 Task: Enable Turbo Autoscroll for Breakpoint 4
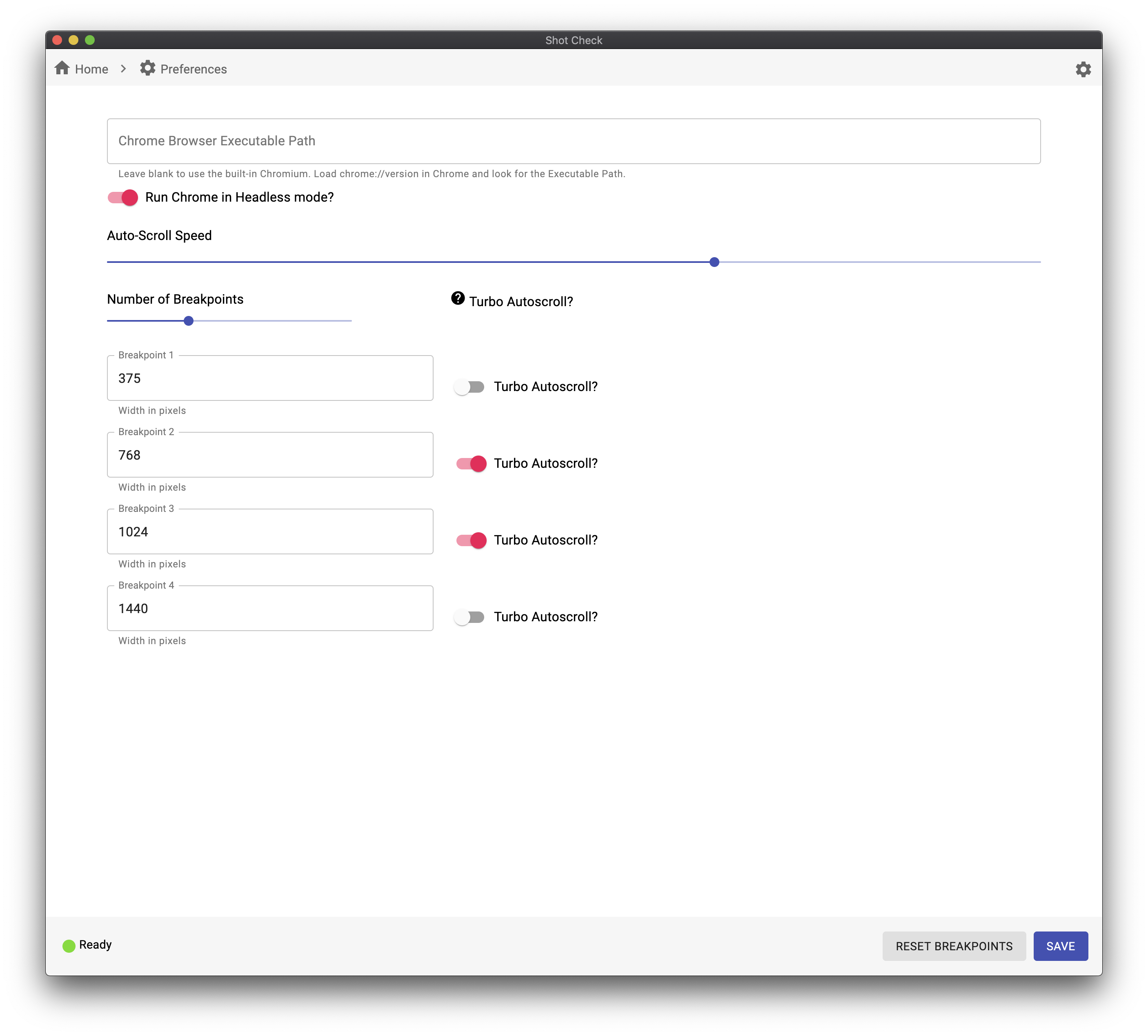pos(469,618)
